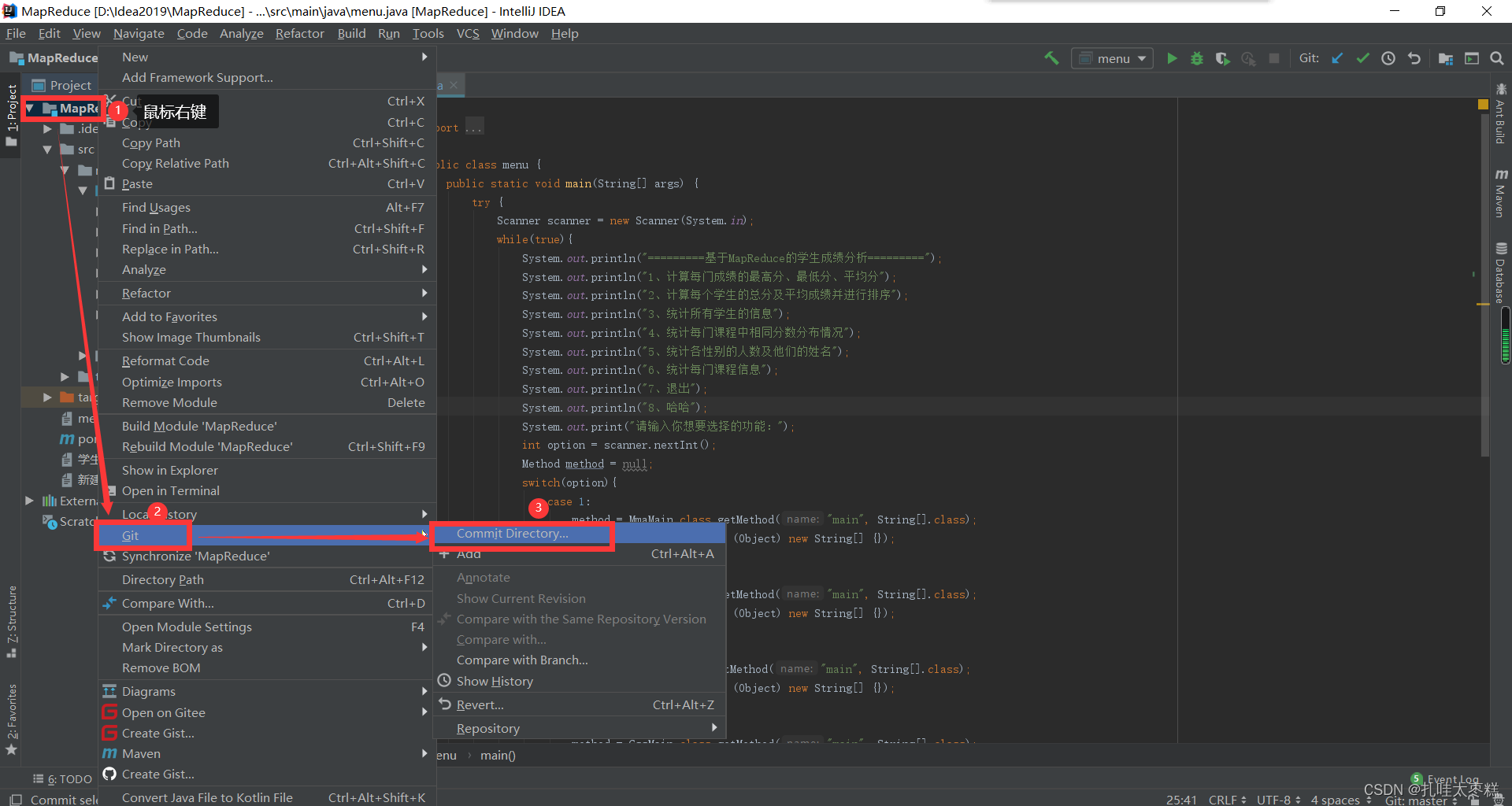
Task: Open the Favorites side panel
Action: [x=12, y=719]
